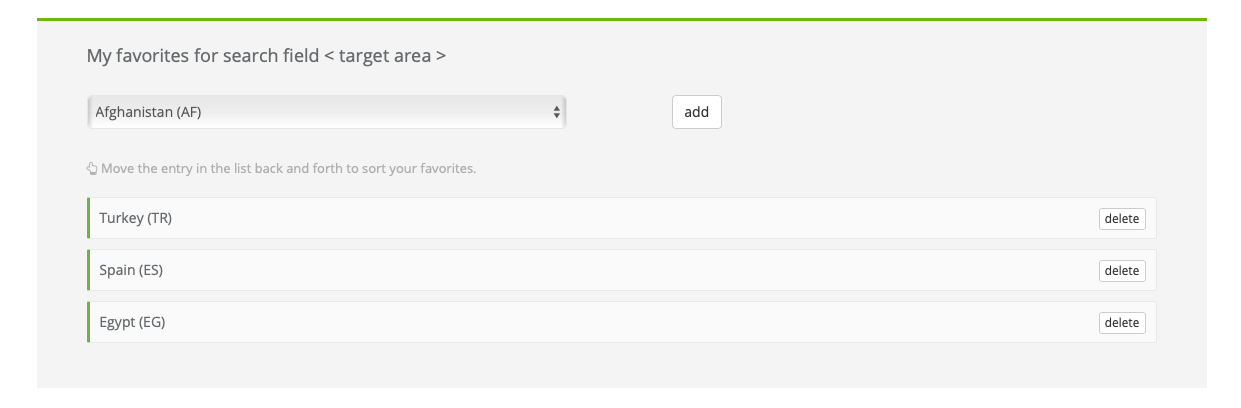Remove Egypt (EG) using its delete button

pyautogui.click(x=1121, y=323)
